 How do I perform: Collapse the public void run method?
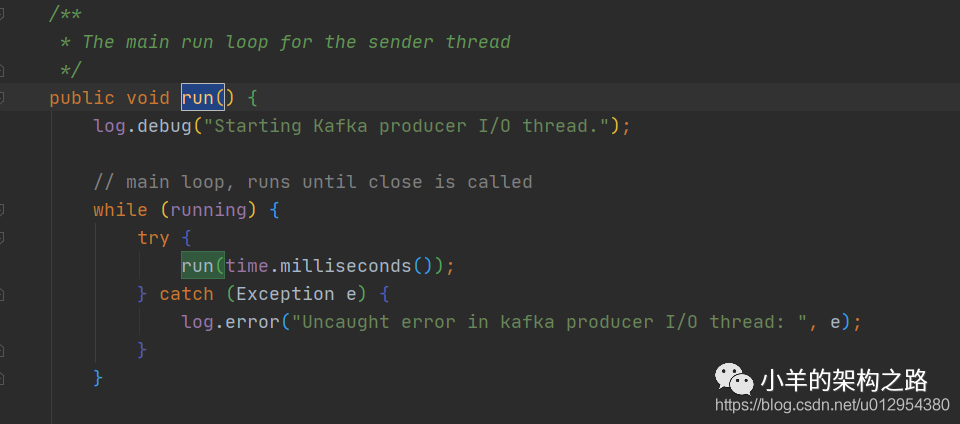(x=2, y=98)
